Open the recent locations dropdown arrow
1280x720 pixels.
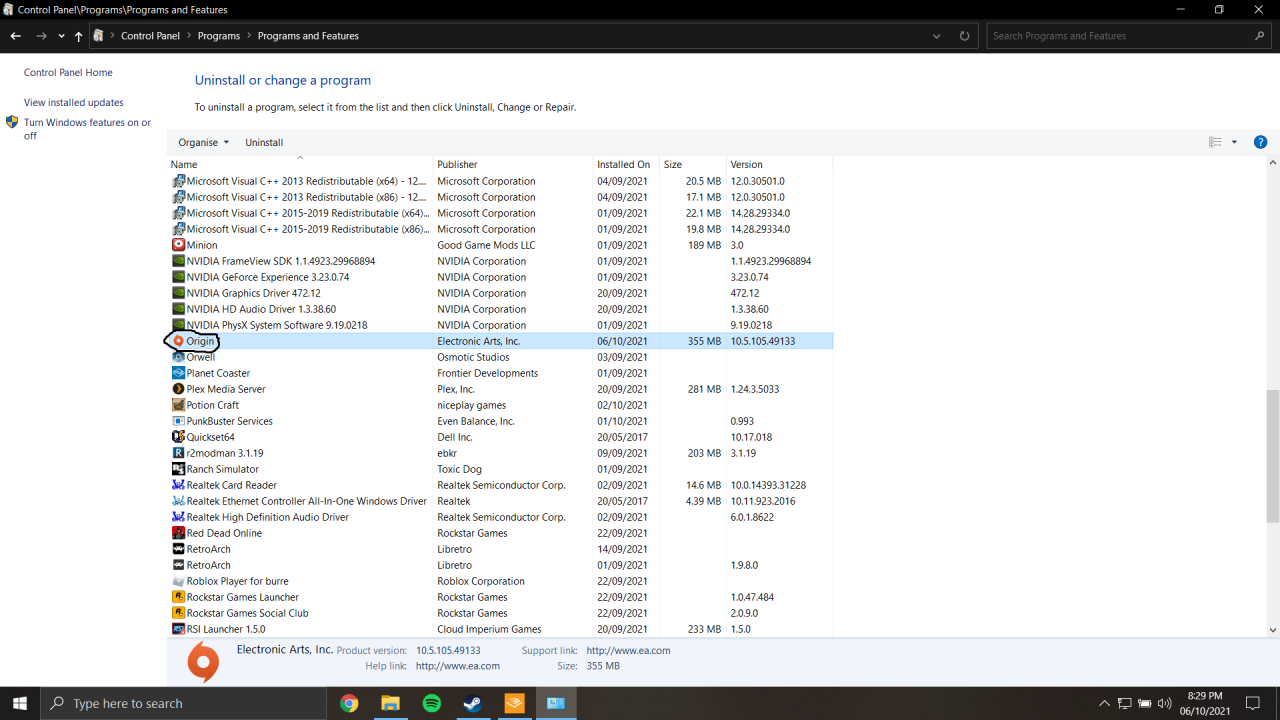tap(61, 36)
